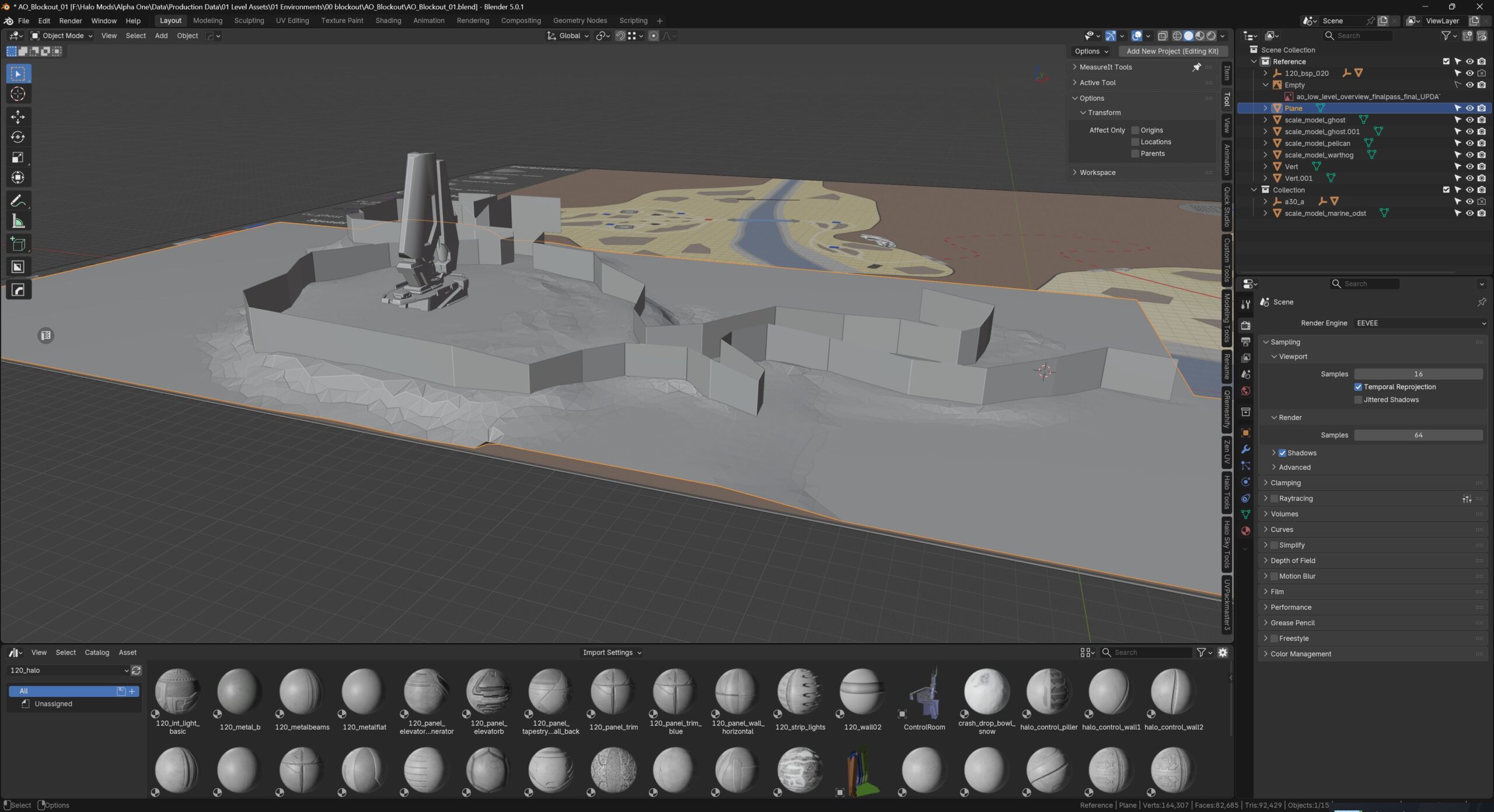Image resolution: width=1494 pixels, height=812 pixels.
Task: Select the Scale tool
Action: [18, 157]
